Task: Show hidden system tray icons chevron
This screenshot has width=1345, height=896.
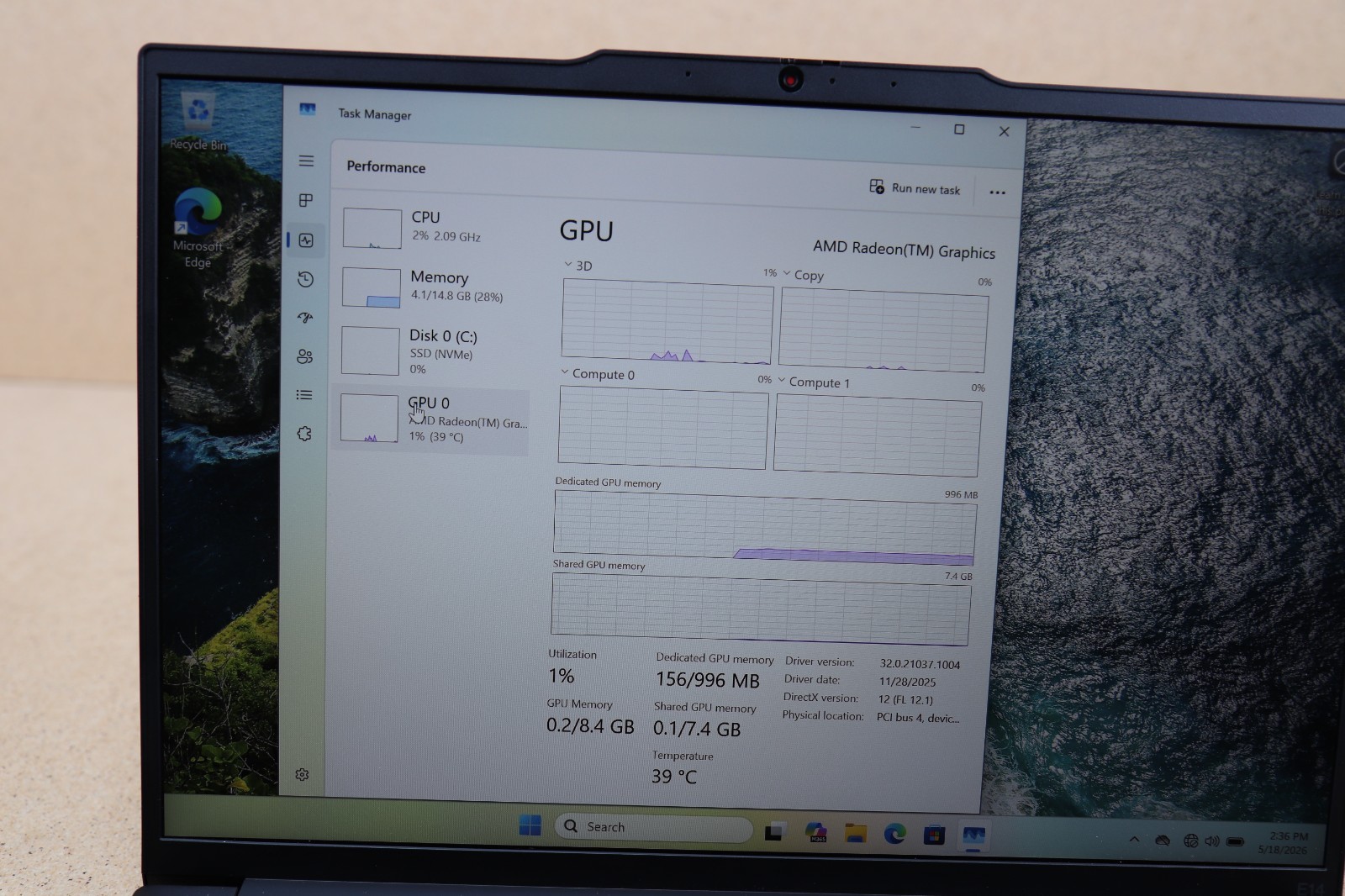Action: (x=1134, y=839)
